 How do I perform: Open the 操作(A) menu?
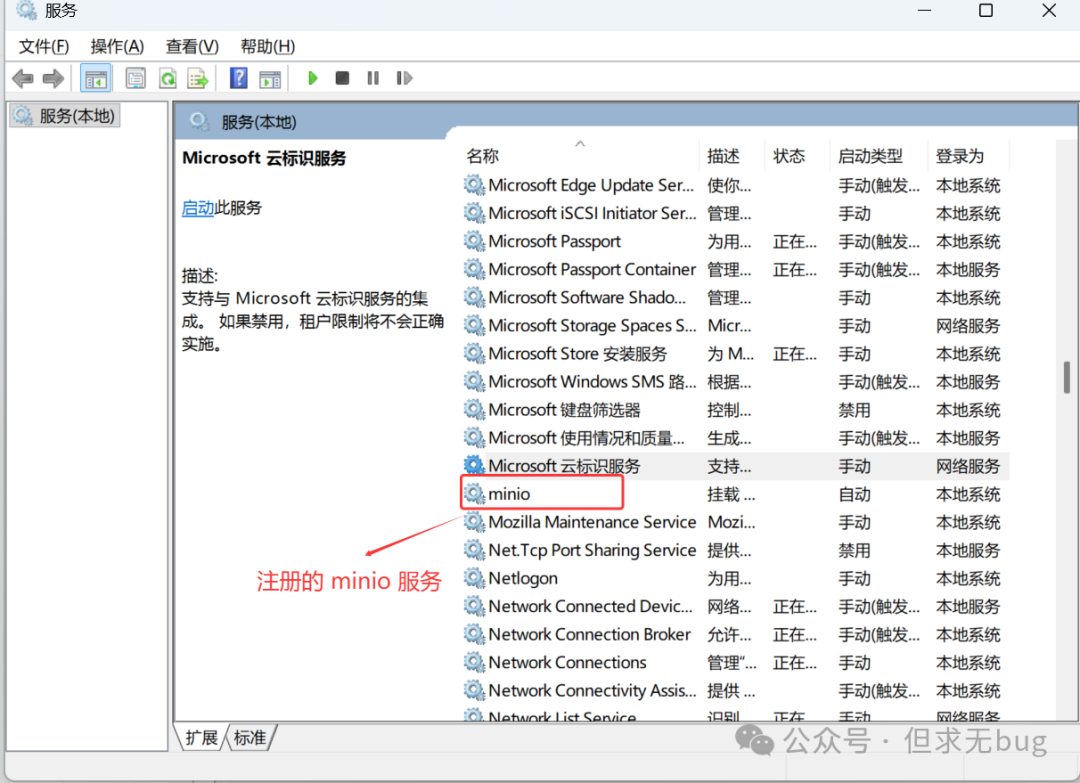pos(117,46)
